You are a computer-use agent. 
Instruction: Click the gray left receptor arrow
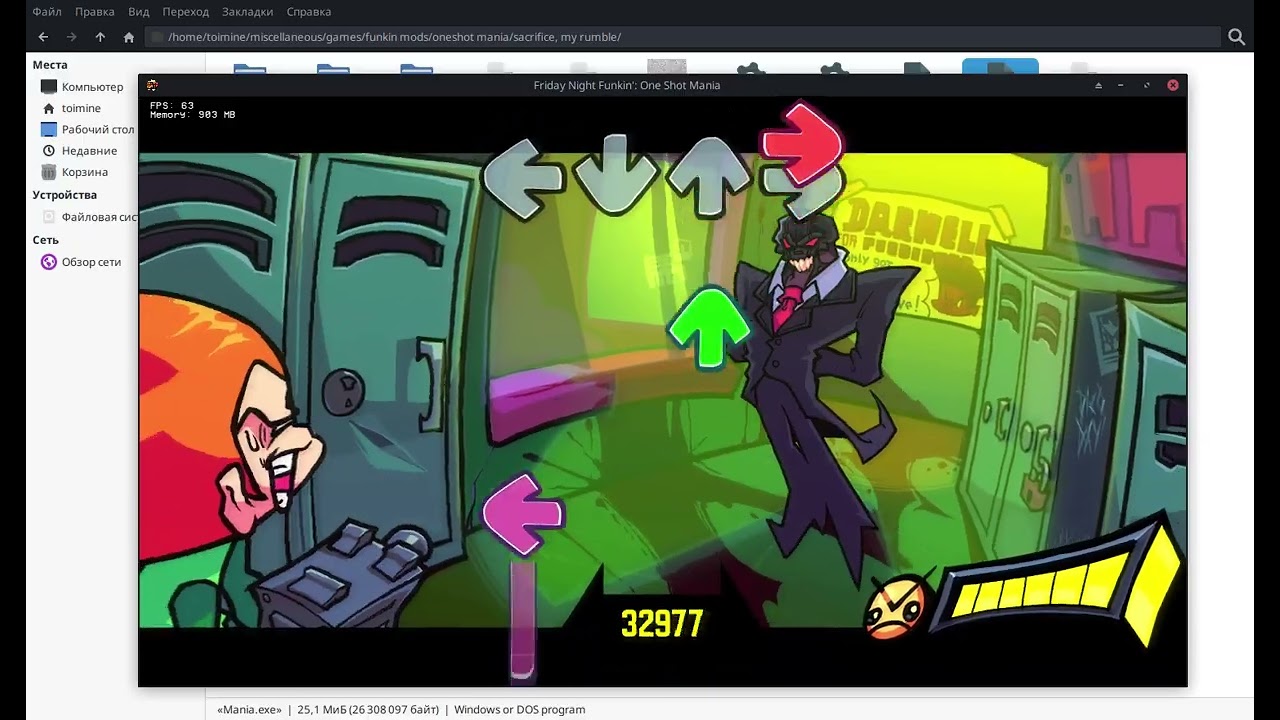[x=522, y=178]
